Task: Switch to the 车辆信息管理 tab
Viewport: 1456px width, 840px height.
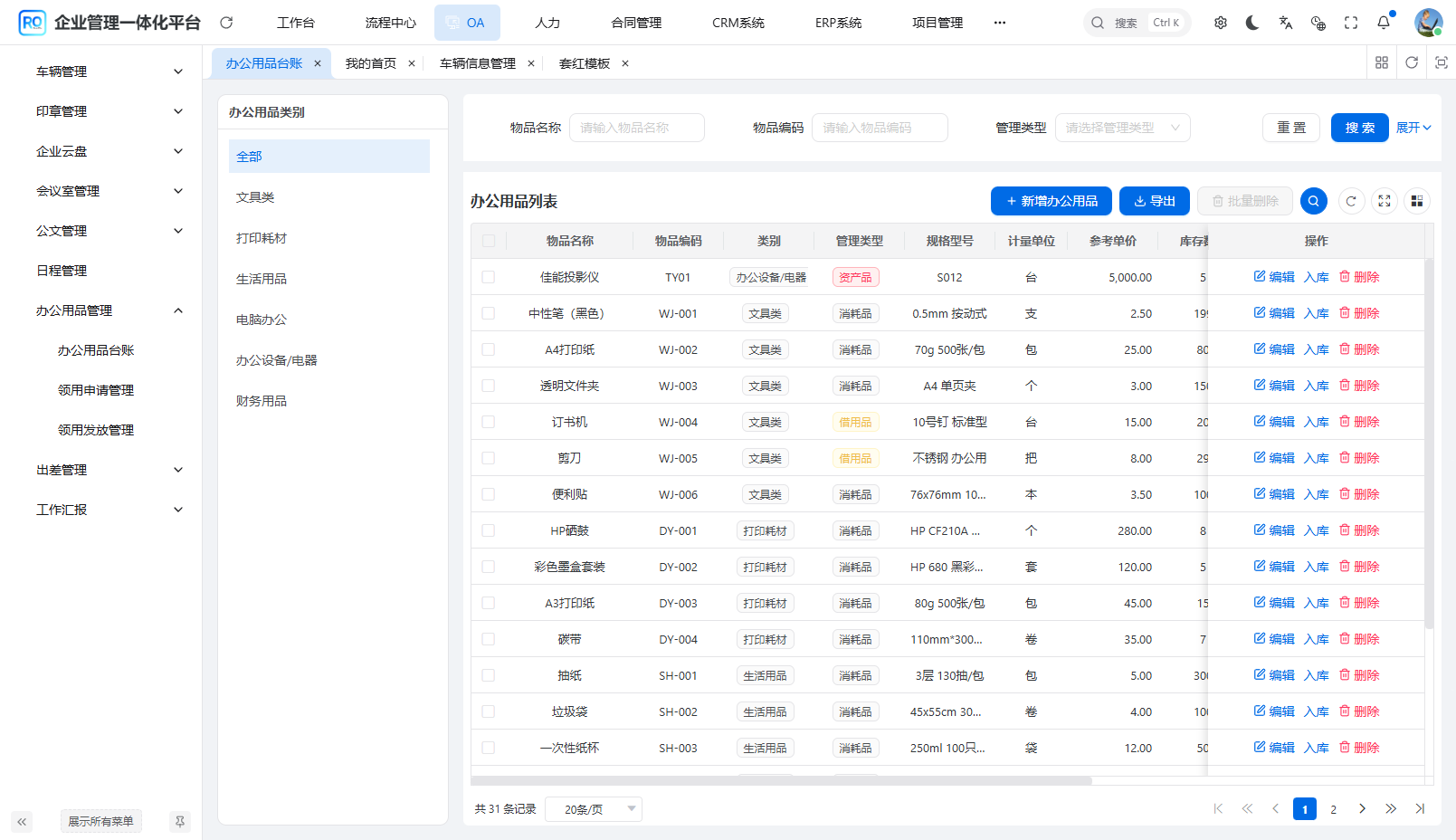Action: coord(477,63)
